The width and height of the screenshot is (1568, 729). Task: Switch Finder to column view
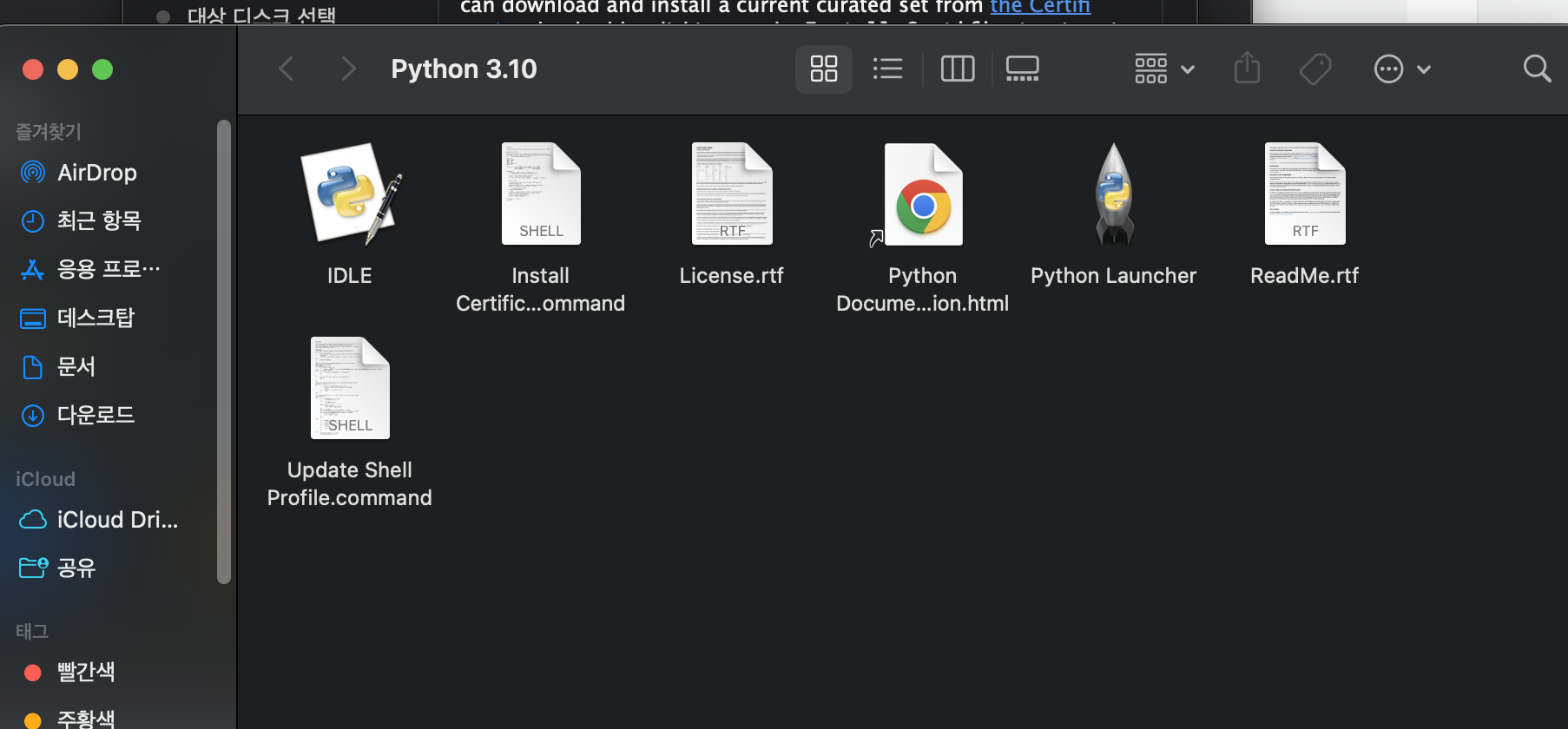tap(958, 69)
